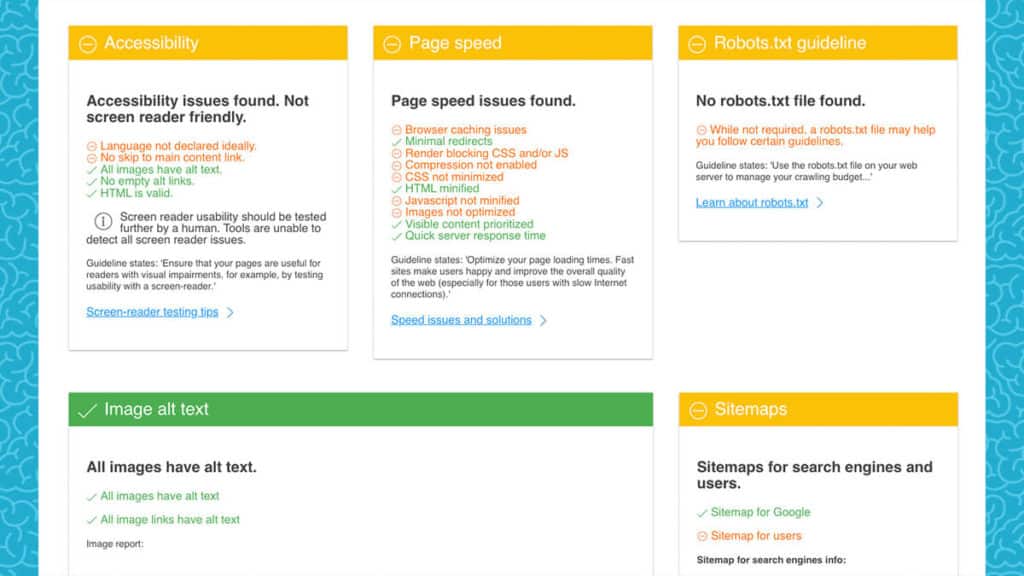Click the chevron after Learn about robots.txt
Viewport: 1024px width, 576px height.
(x=820, y=203)
